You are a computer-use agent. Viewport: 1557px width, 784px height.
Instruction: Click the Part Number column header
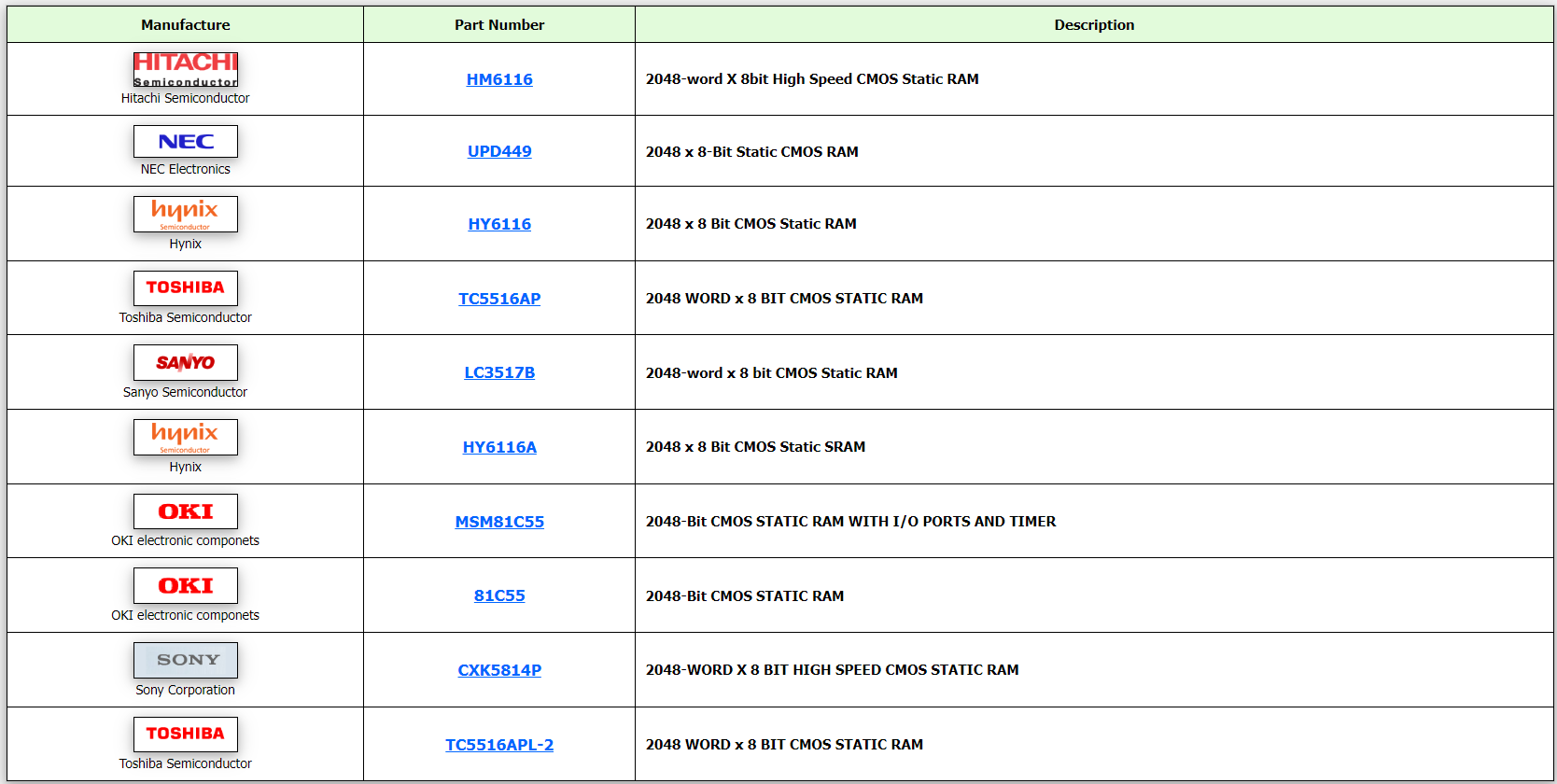click(x=499, y=25)
